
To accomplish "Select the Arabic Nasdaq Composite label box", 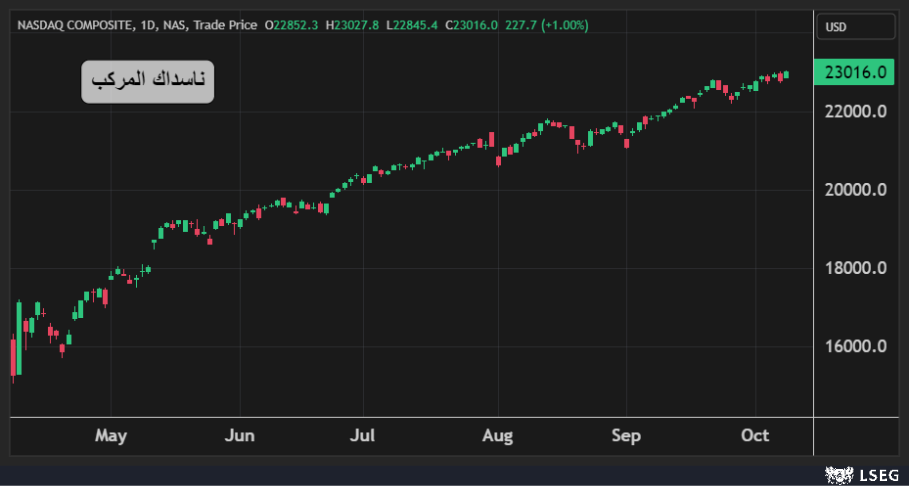I will click(x=148, y=81).
